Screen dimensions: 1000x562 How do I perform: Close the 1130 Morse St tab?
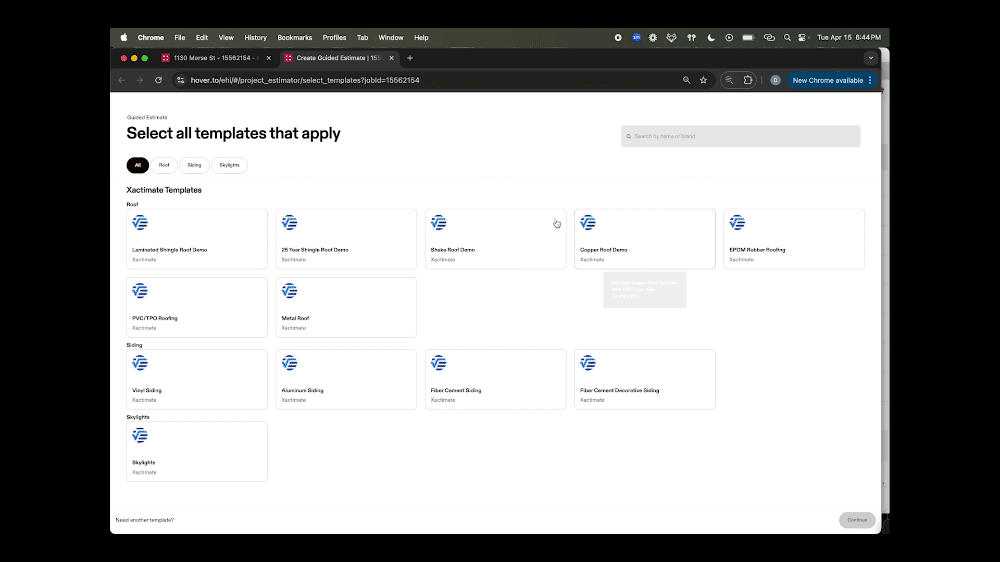tap(268, 58)
